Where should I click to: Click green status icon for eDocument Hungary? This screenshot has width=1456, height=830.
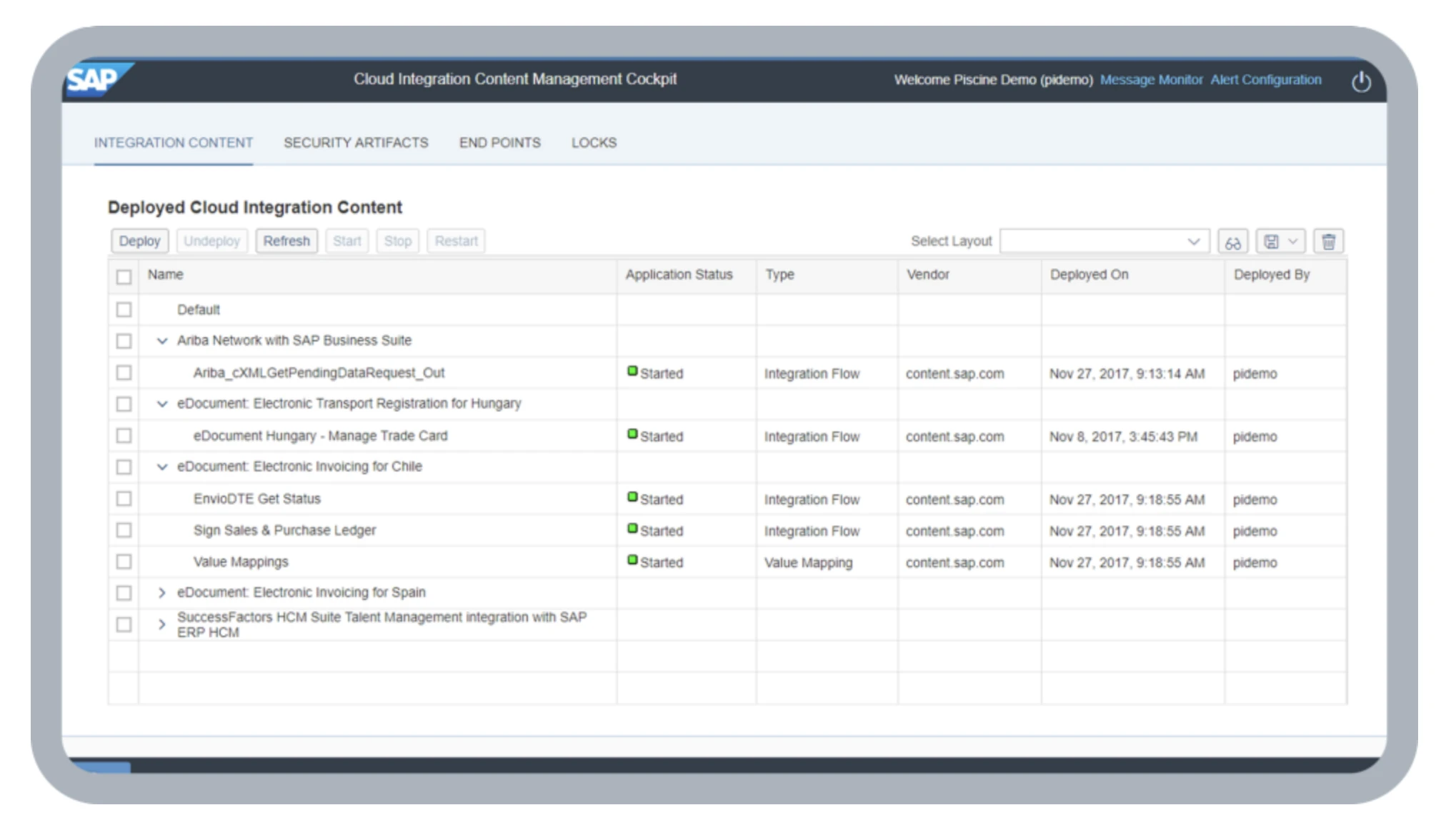(x=632, y=434)
